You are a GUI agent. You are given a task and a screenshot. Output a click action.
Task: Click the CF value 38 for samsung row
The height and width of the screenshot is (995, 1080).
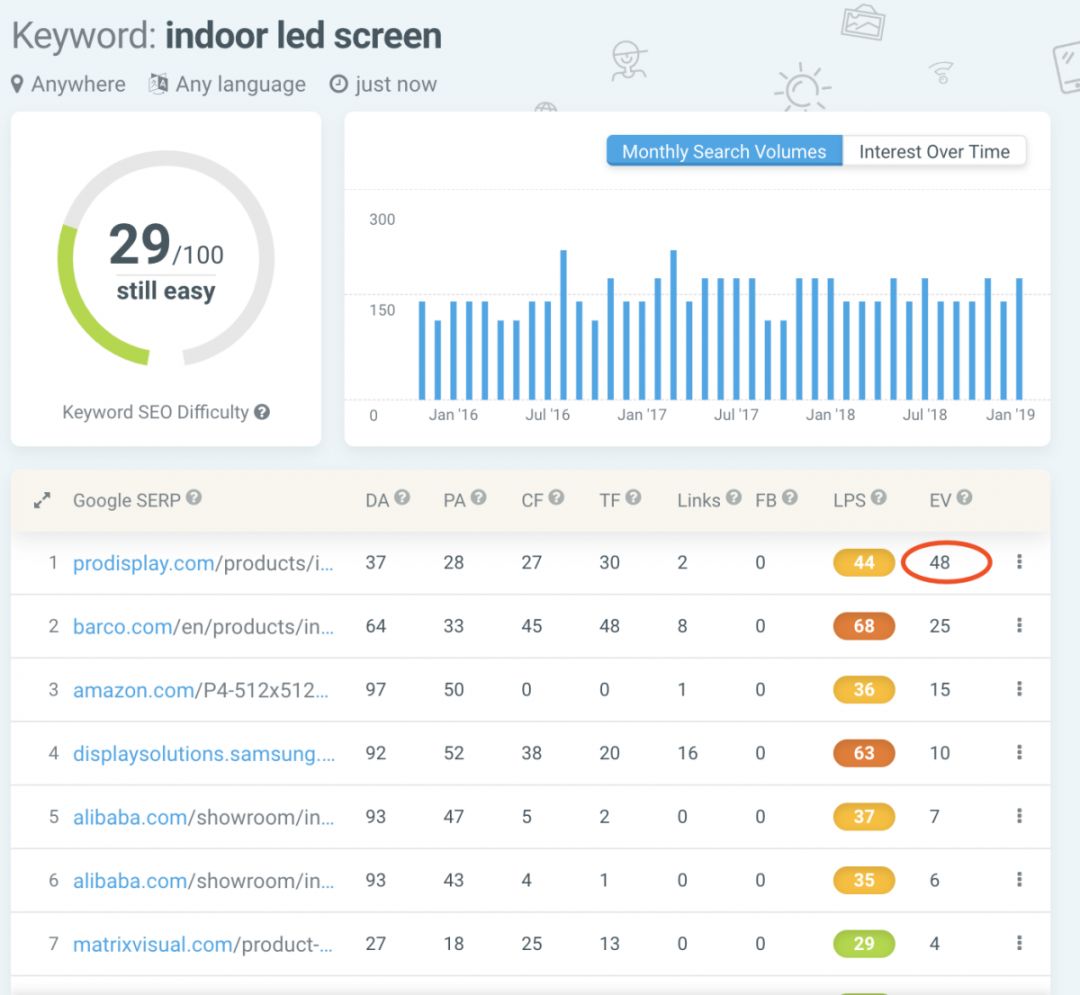click(531, 753)
